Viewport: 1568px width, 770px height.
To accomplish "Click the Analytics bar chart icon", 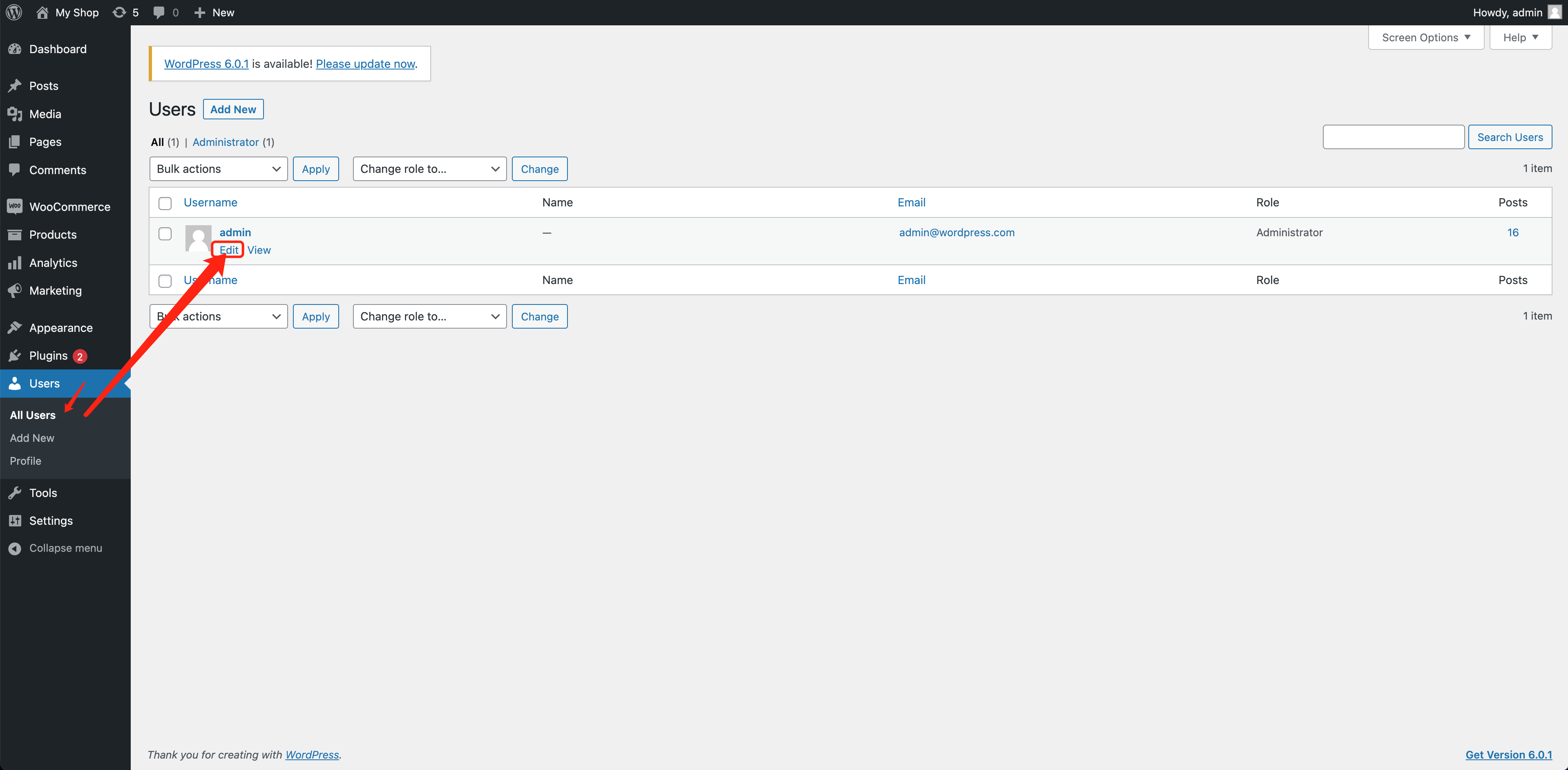I will pos(15,262).
